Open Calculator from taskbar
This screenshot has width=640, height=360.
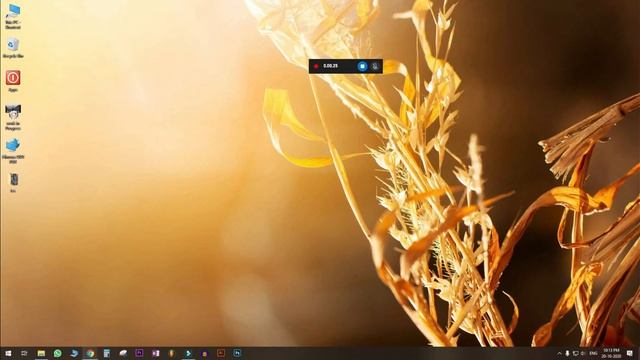click(107, 353)
